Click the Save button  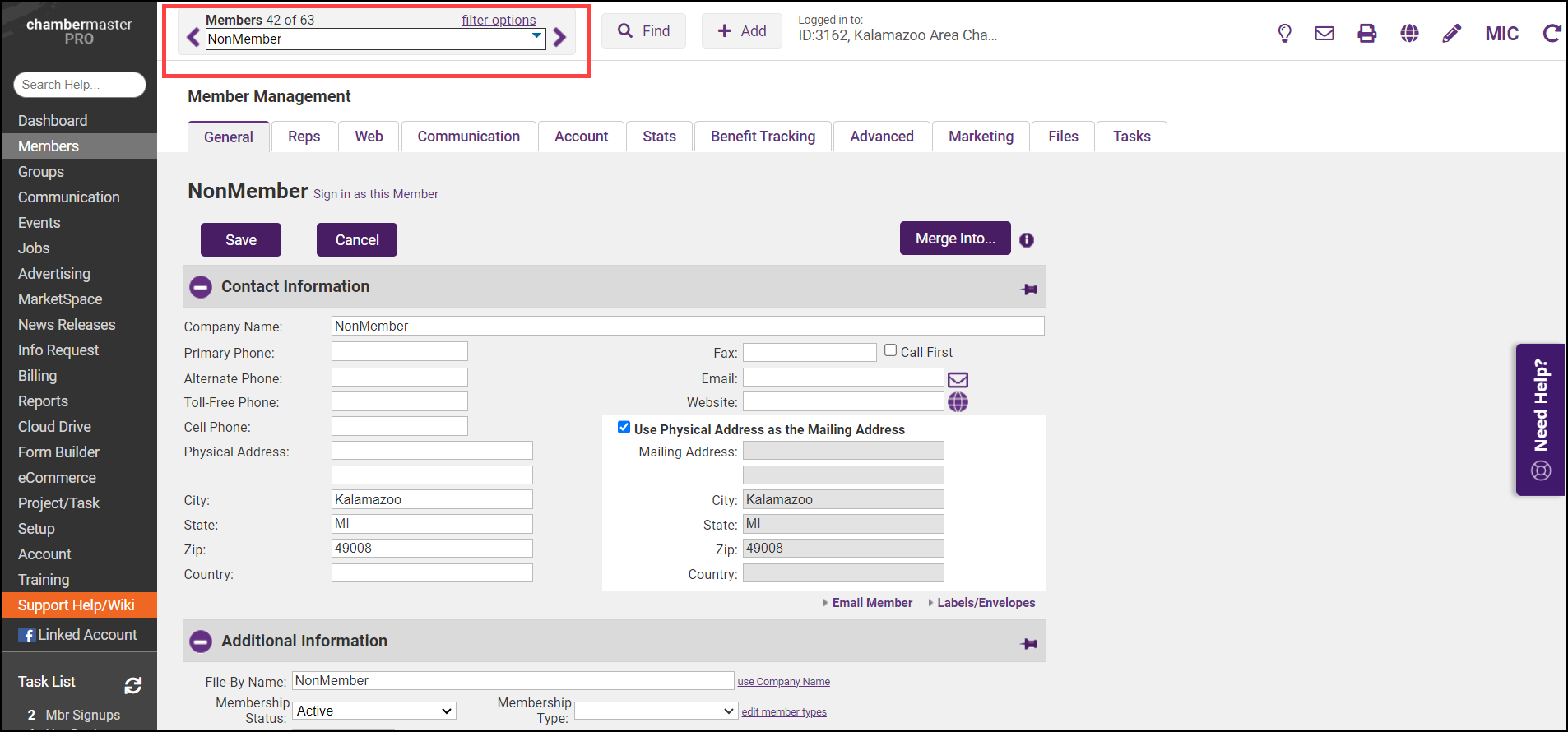click(241, 240)
